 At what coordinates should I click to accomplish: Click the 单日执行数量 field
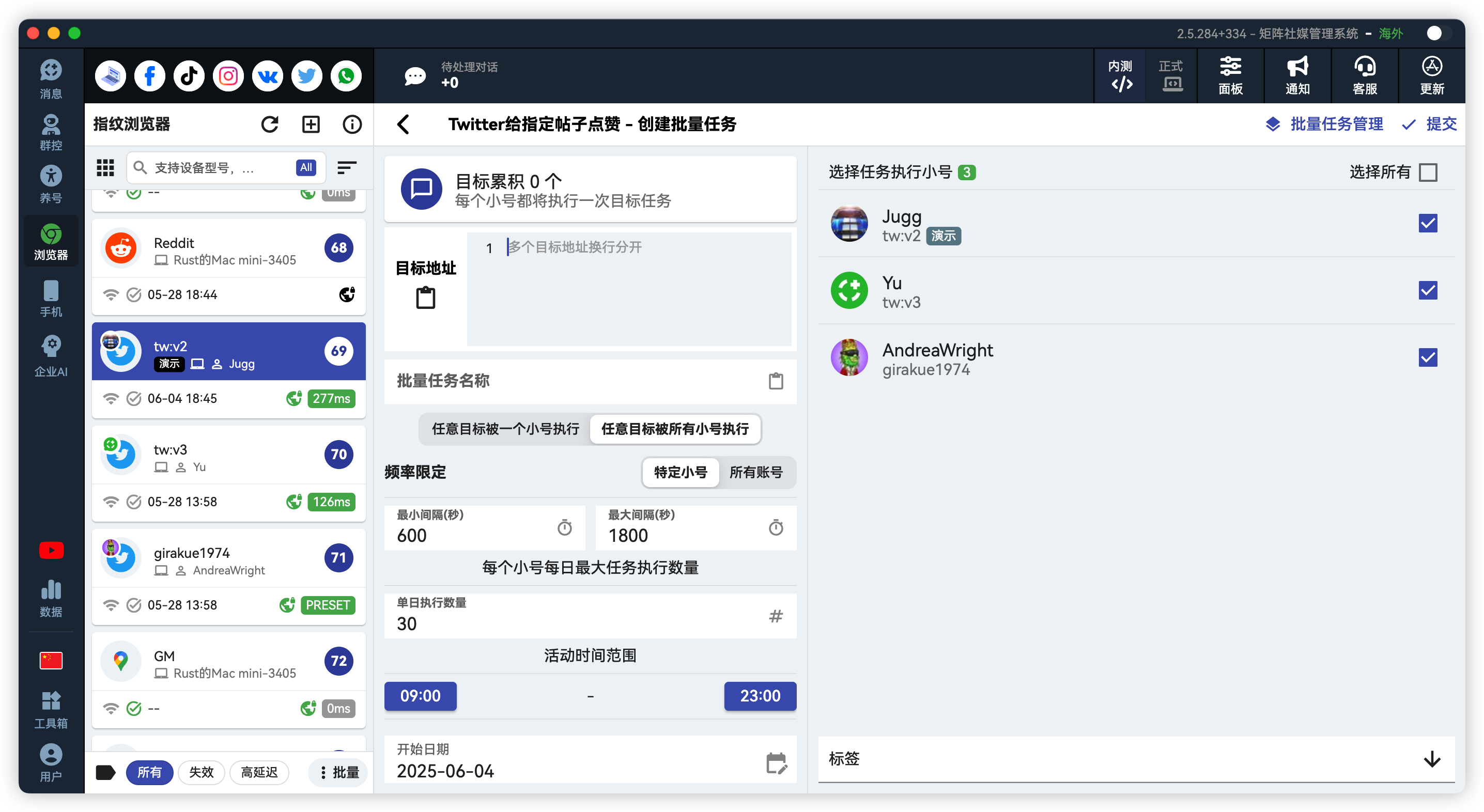tap(590, 616)
